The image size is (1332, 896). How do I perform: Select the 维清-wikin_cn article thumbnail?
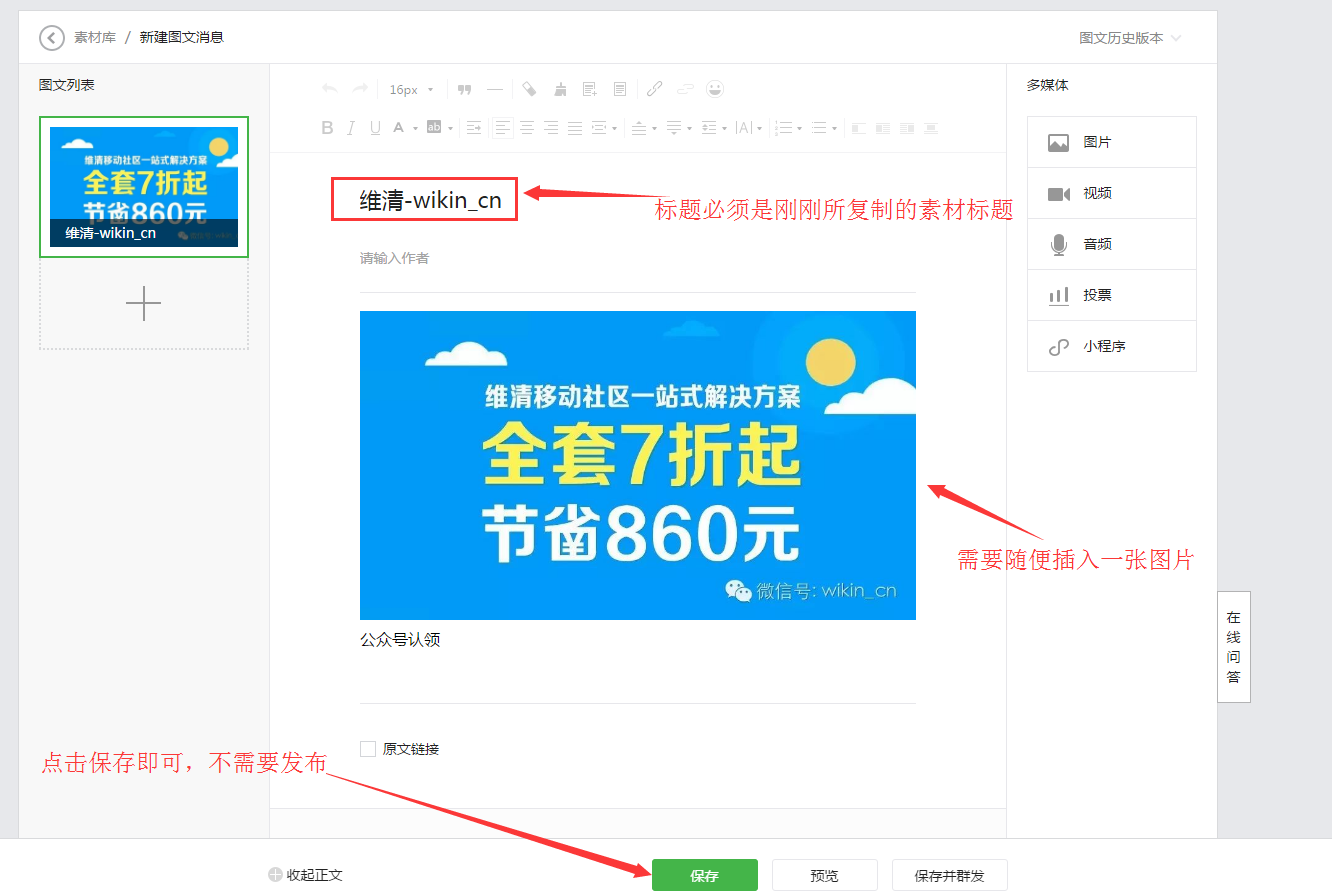pyautogui.click(x=144, y=187)
